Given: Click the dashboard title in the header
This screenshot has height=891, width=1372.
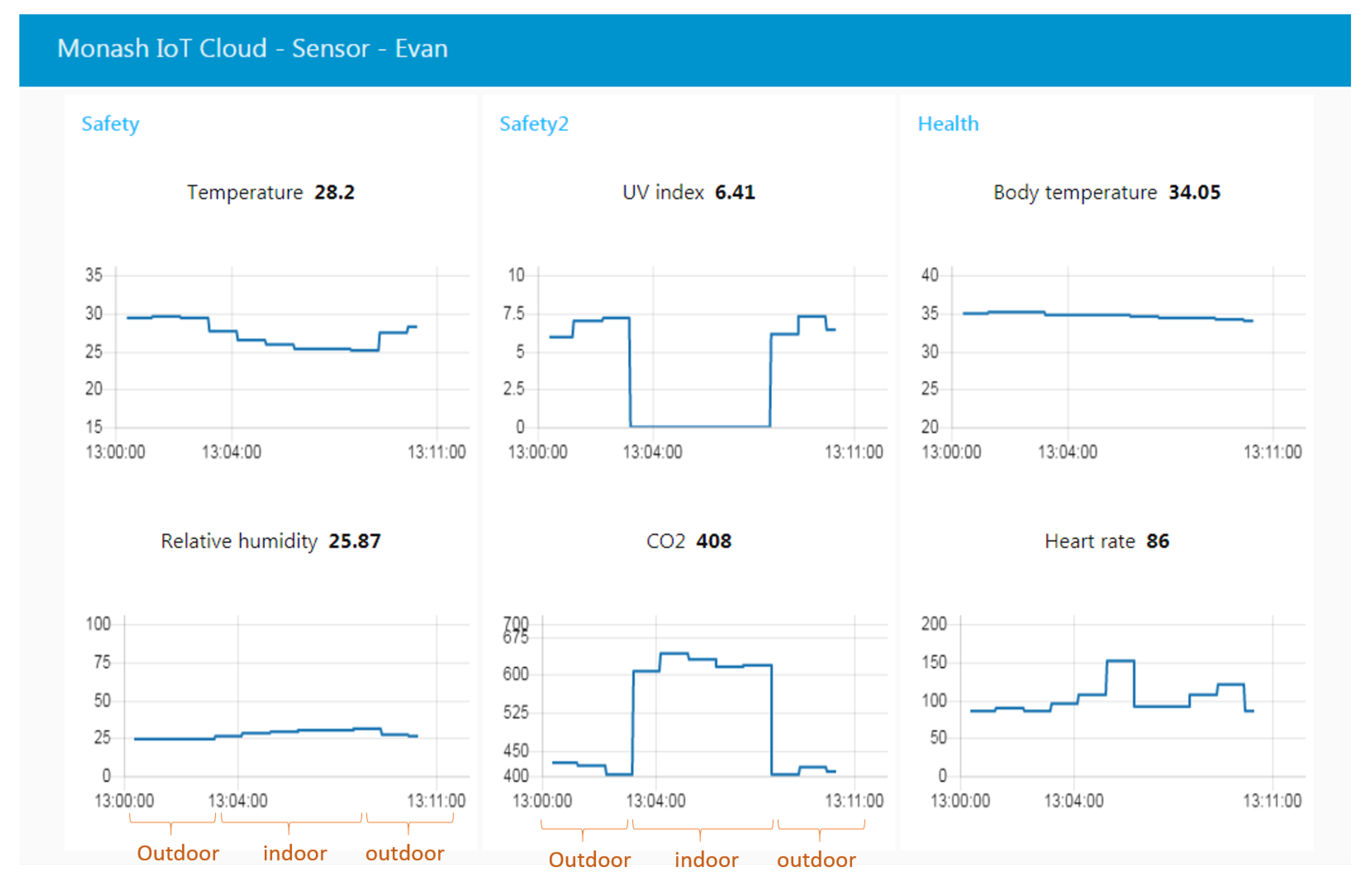Looking at the screenshot, I should pyautogui.click(x=252, y=48).
